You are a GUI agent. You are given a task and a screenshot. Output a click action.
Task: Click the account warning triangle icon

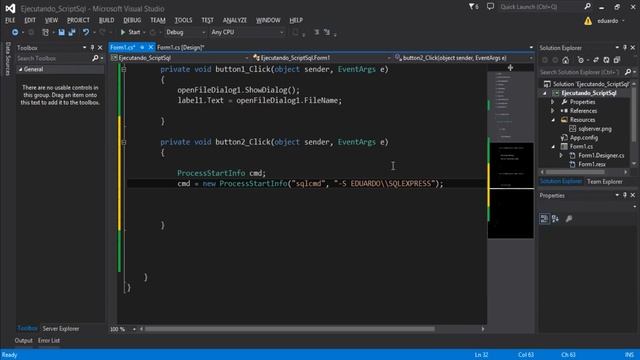coord(588,21)
